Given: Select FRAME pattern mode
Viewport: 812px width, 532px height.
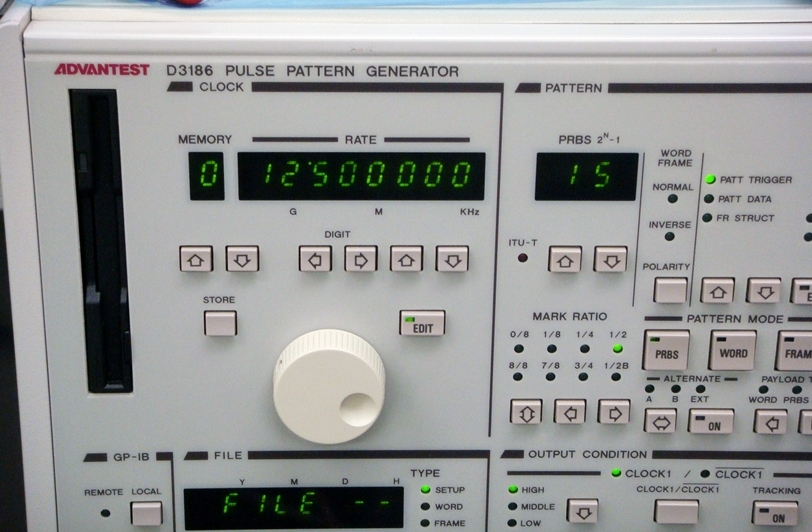Looking at the screenshot, I should pos(794,351).
